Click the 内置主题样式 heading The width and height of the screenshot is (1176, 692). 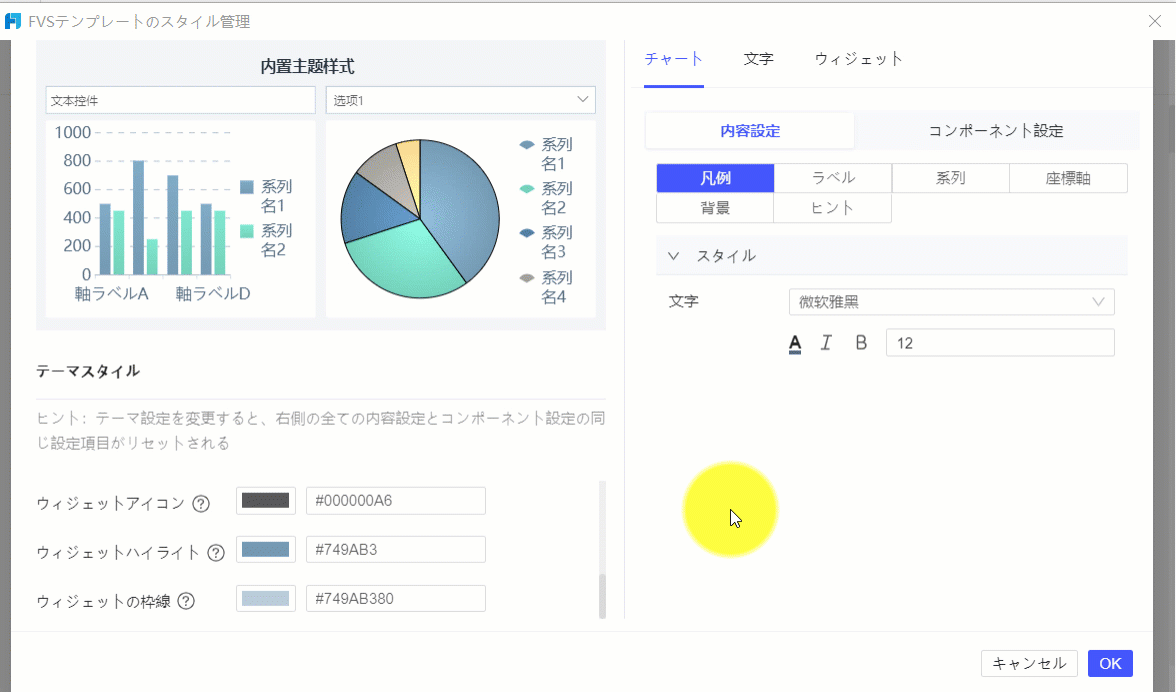pyautogui.click(x=308, y=67)
